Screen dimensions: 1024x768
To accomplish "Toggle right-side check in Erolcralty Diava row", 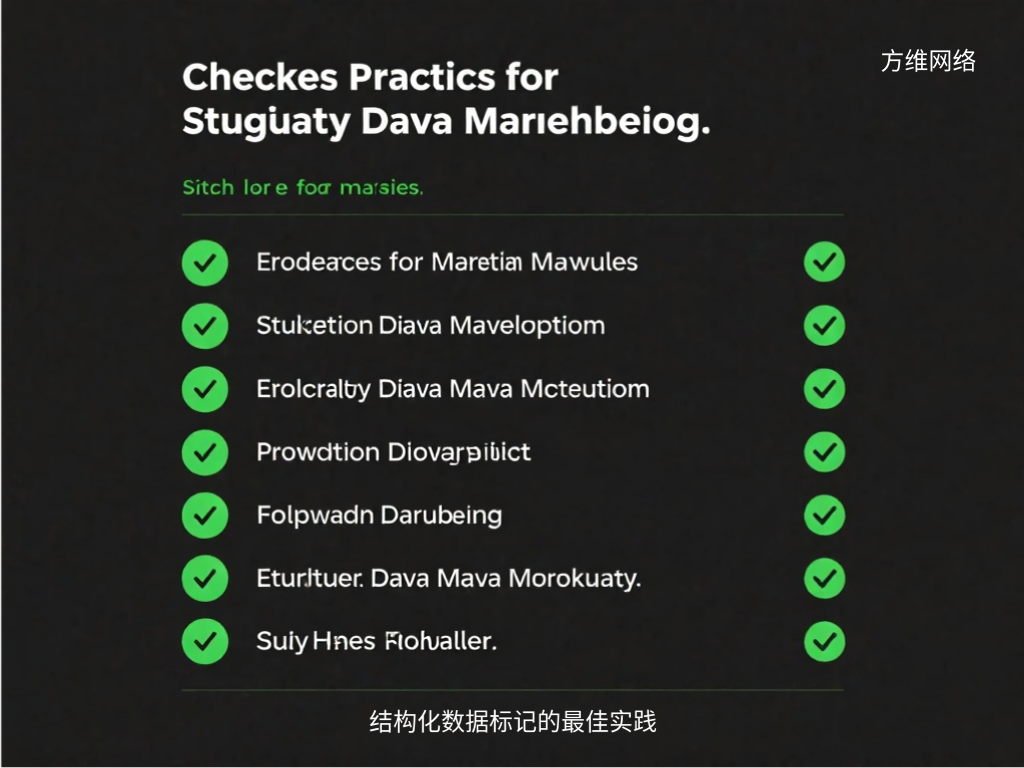I will point(824,389).
